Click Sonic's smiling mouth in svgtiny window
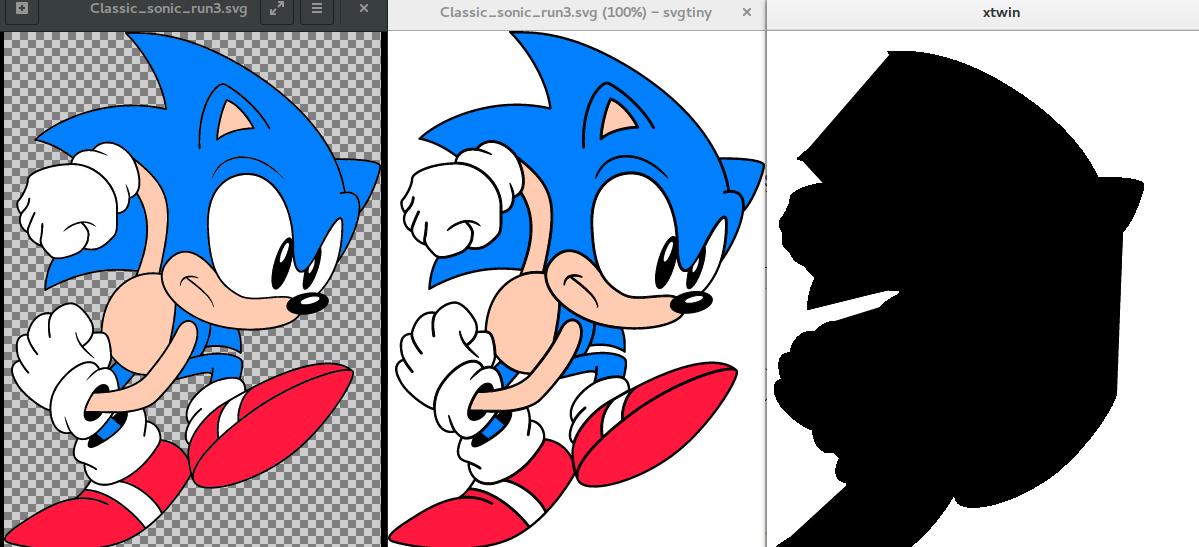 [585, 287]
